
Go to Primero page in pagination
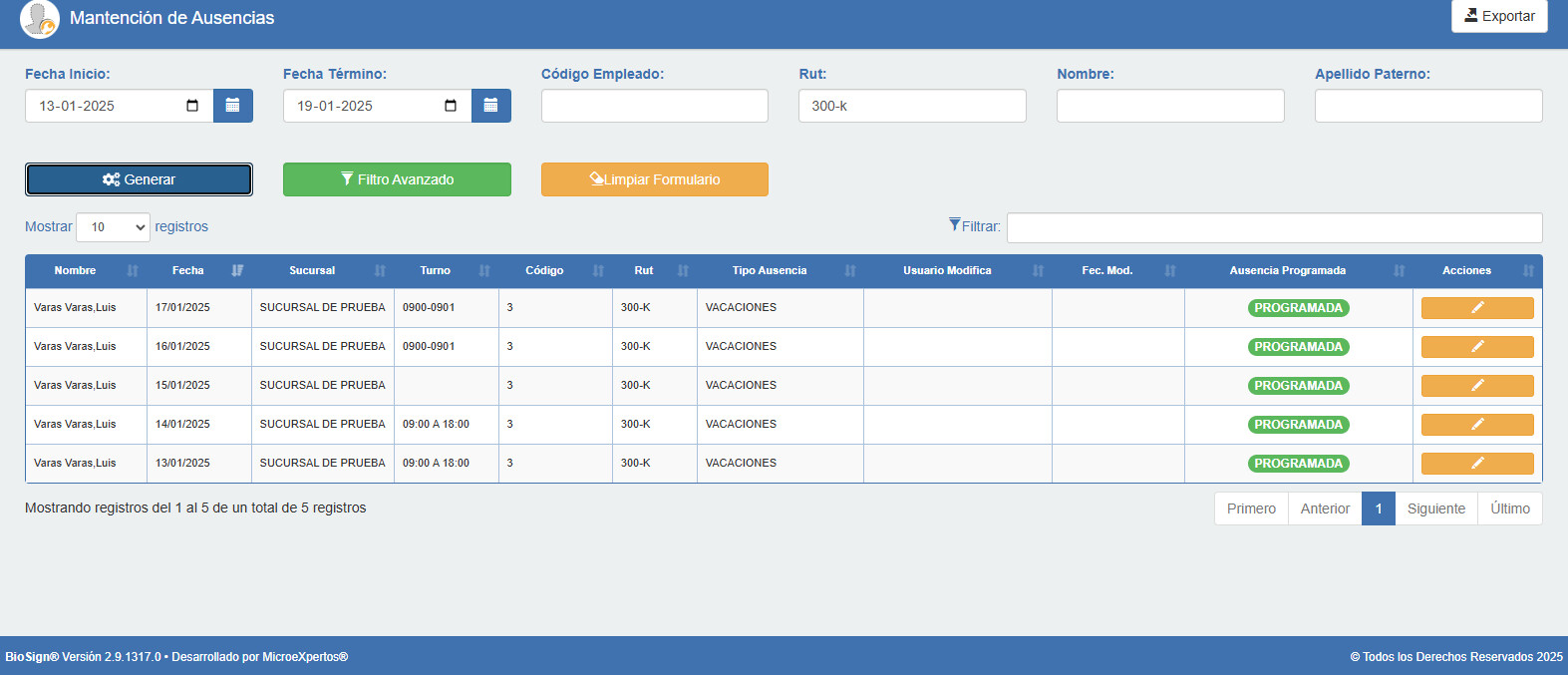[1251, 508]
